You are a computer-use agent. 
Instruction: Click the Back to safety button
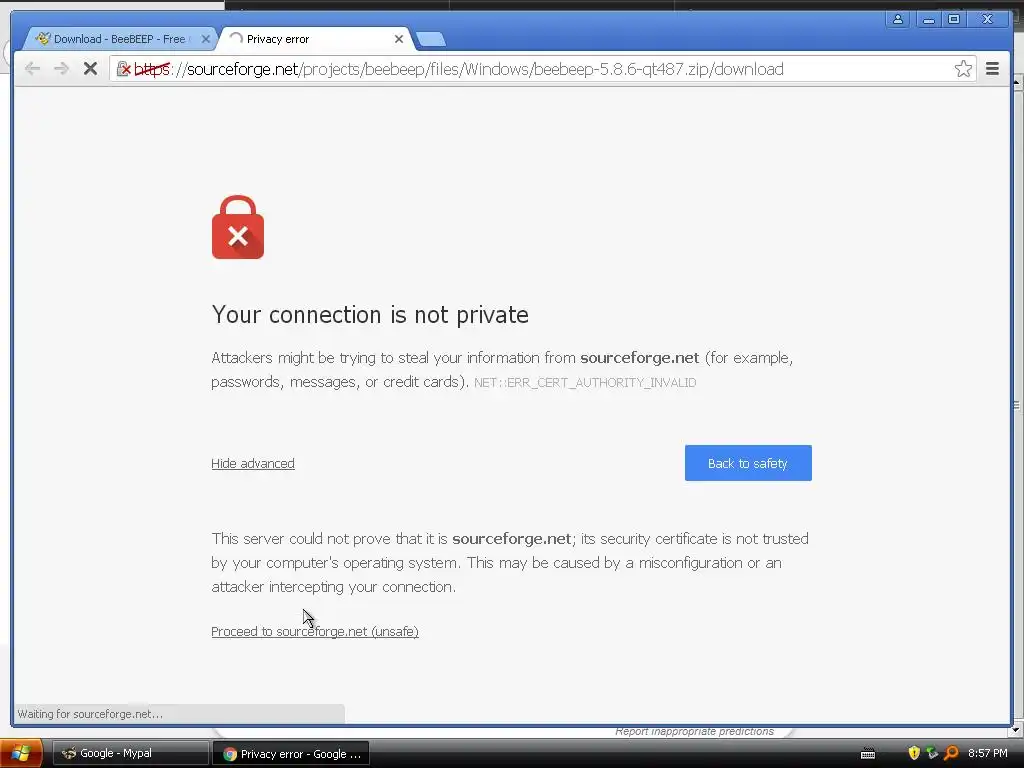(748, 463)
